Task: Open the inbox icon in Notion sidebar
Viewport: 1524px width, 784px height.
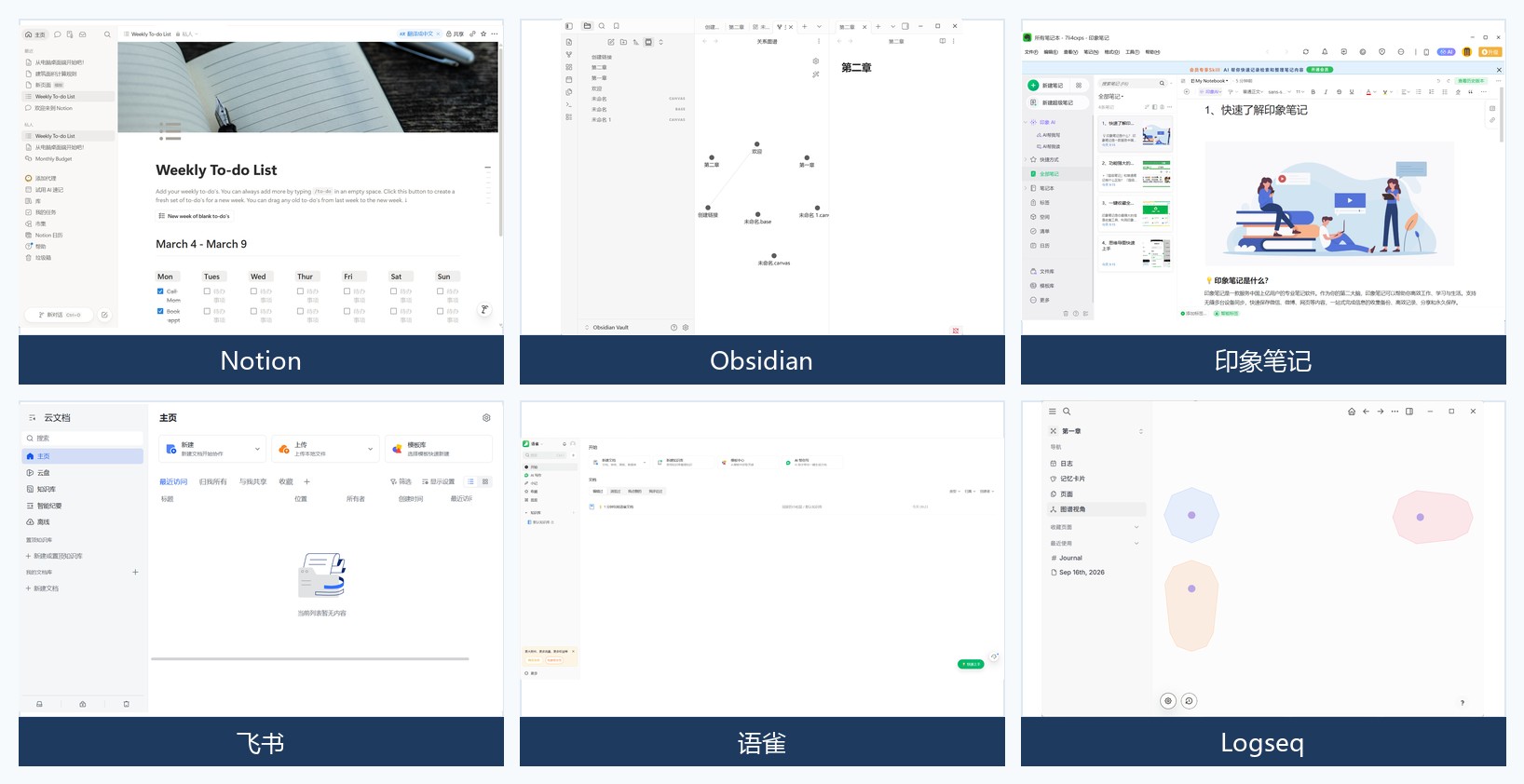Action: [83, 34]
